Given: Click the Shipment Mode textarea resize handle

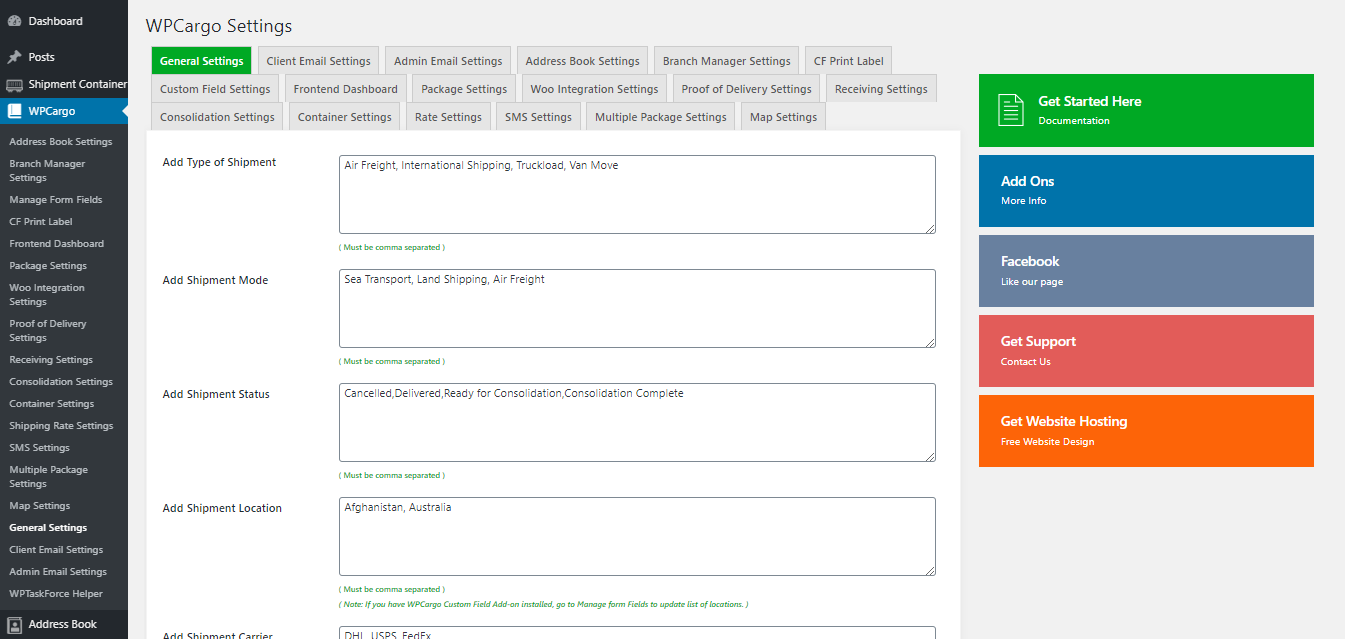Looking at the screenshot, I should click(x=929, y=342).
